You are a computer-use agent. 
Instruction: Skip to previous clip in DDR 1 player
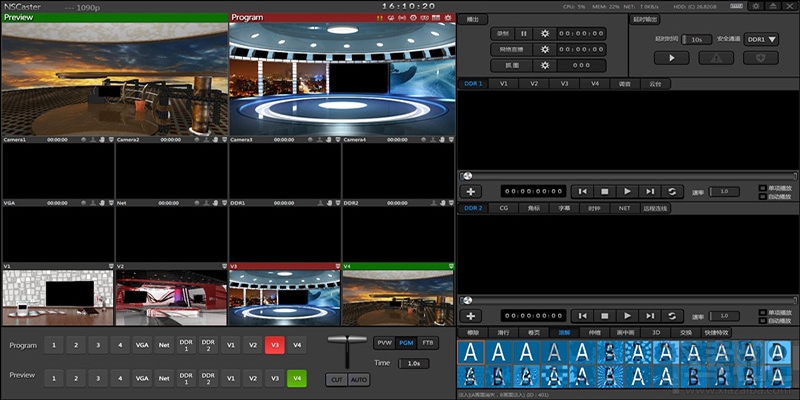582,191
